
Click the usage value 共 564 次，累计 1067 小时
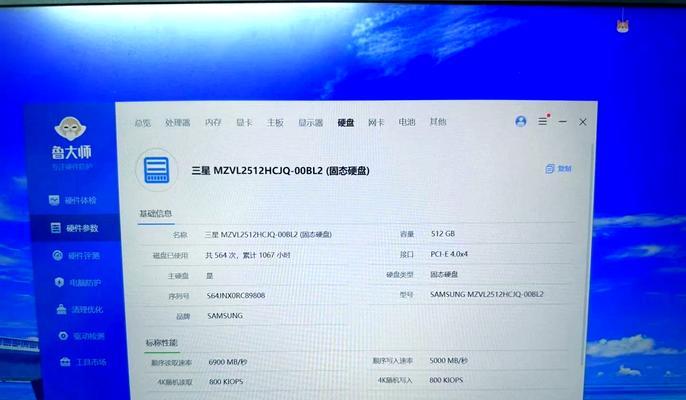click(x=248, y=255)
